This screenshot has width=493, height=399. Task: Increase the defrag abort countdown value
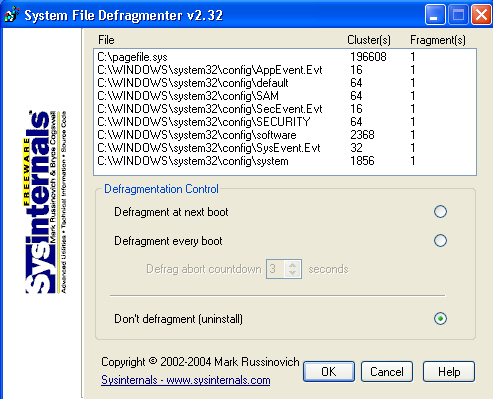tap(293, 265)
